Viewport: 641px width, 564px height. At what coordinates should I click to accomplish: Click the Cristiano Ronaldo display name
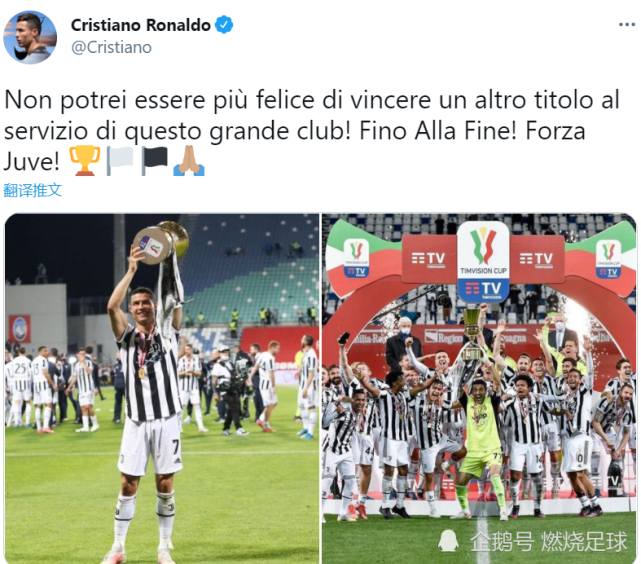click(141, 25)
